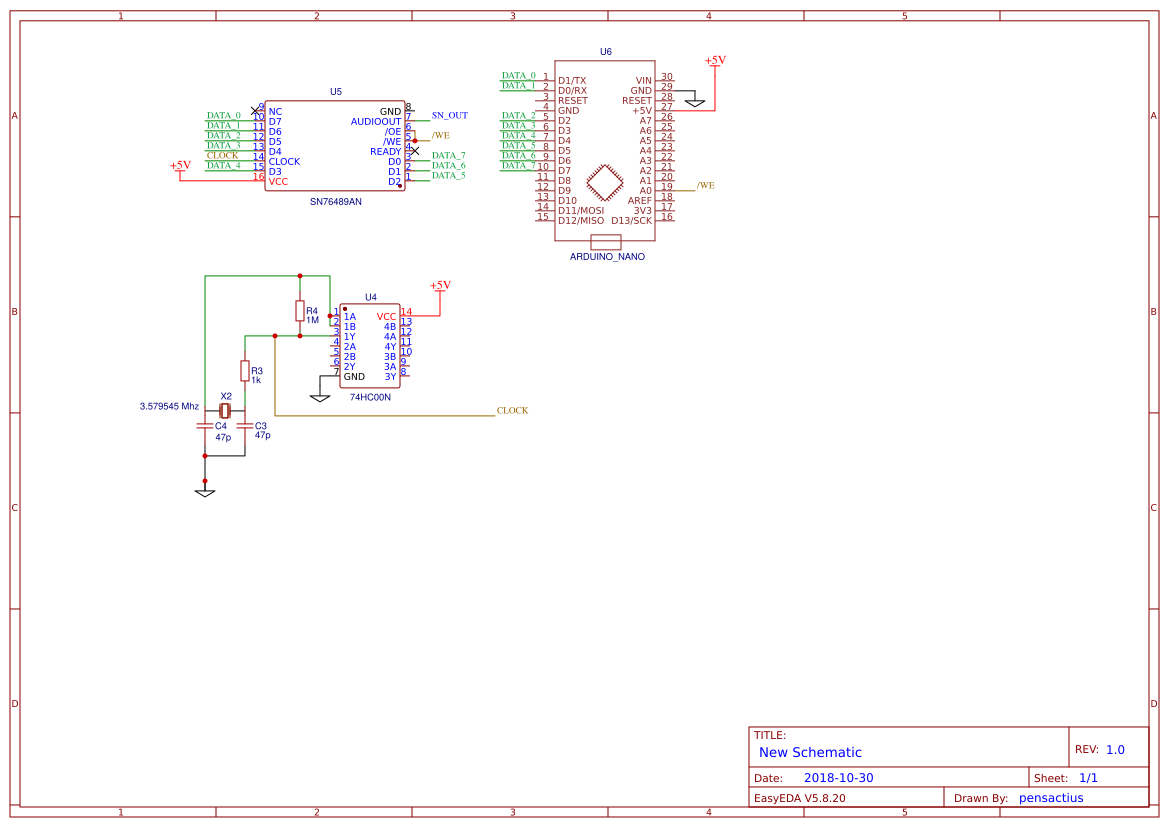The image size is (1169, 827).
Task: Select the +5V symbol left of U5 VCC
Action: (180, 167)
